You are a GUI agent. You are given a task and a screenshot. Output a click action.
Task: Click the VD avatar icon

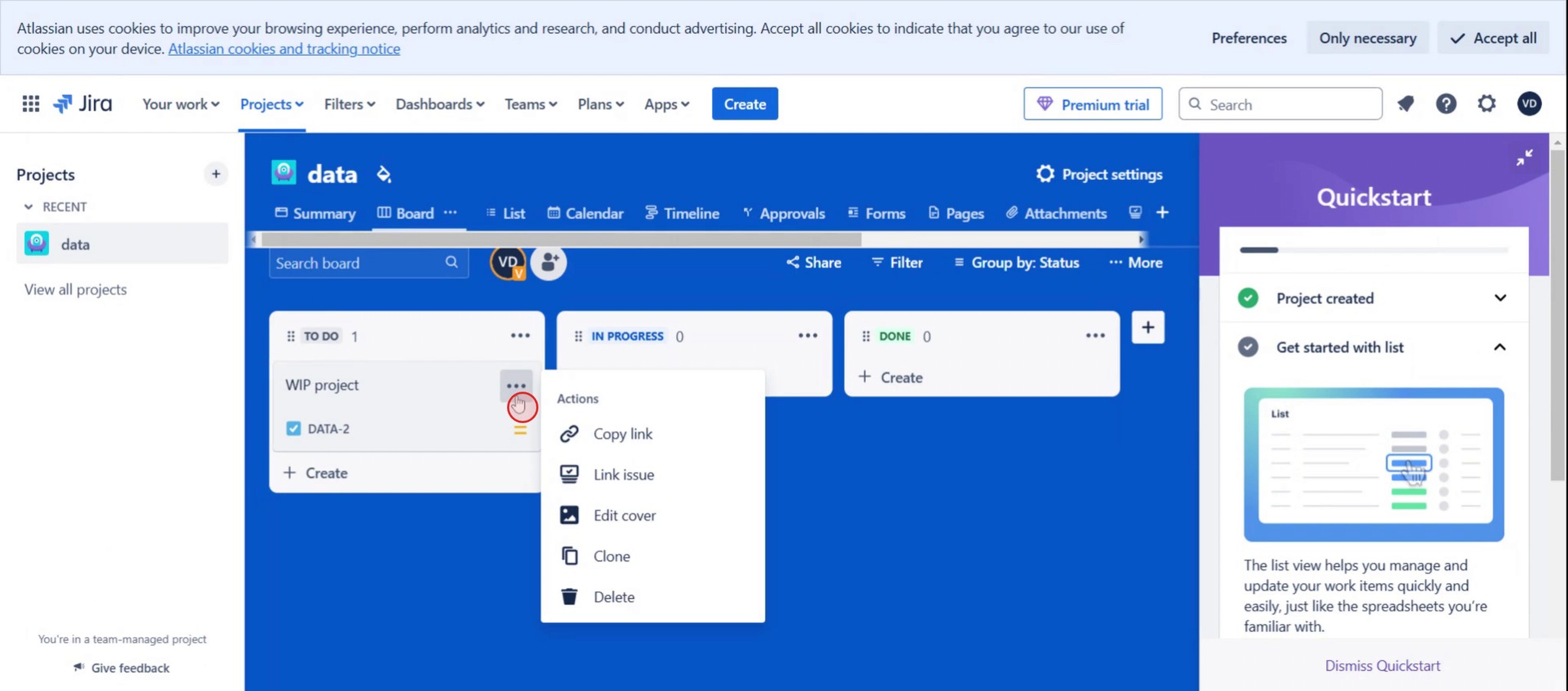tap(1528, 103)
